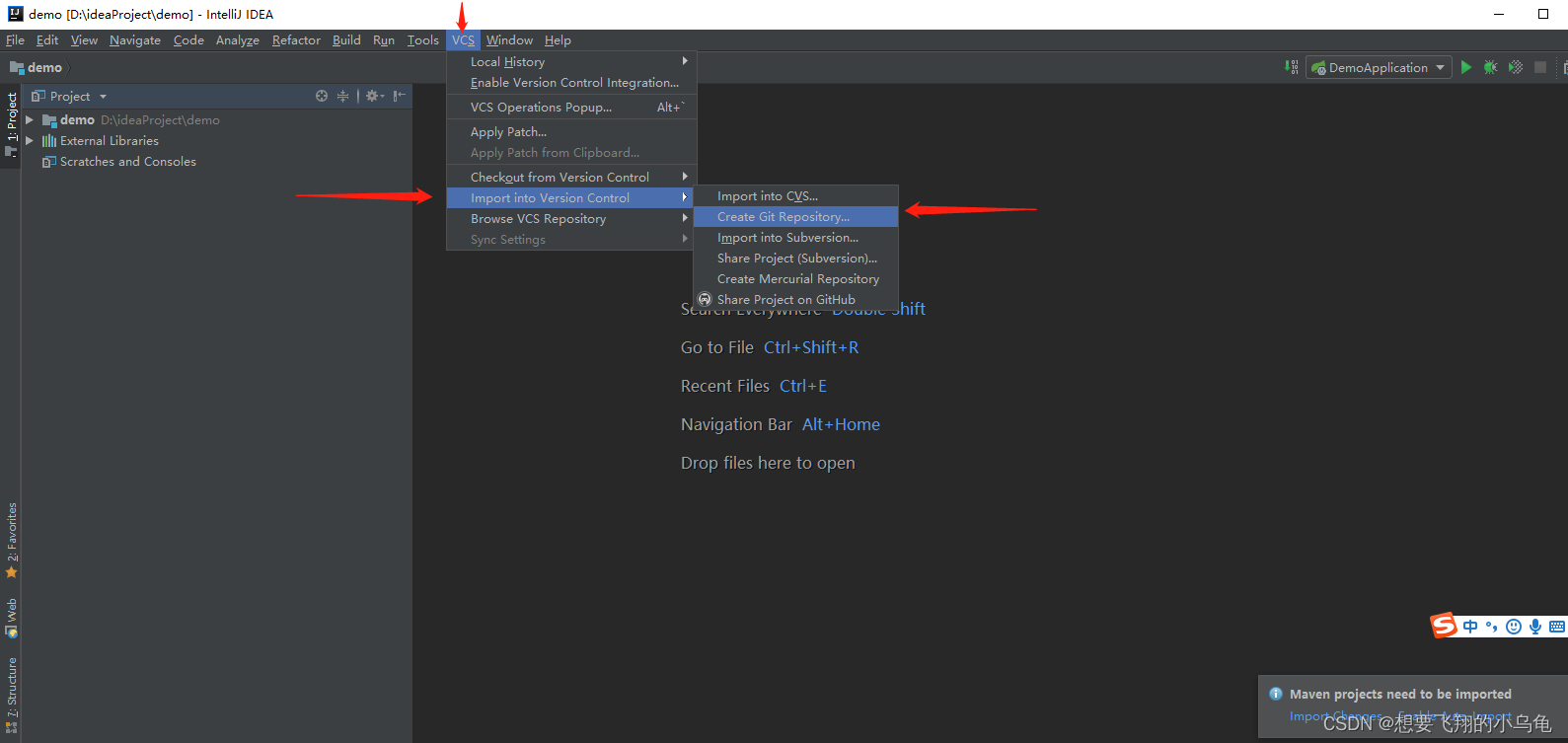Select Import into Version Control entry

pos(569,198)
